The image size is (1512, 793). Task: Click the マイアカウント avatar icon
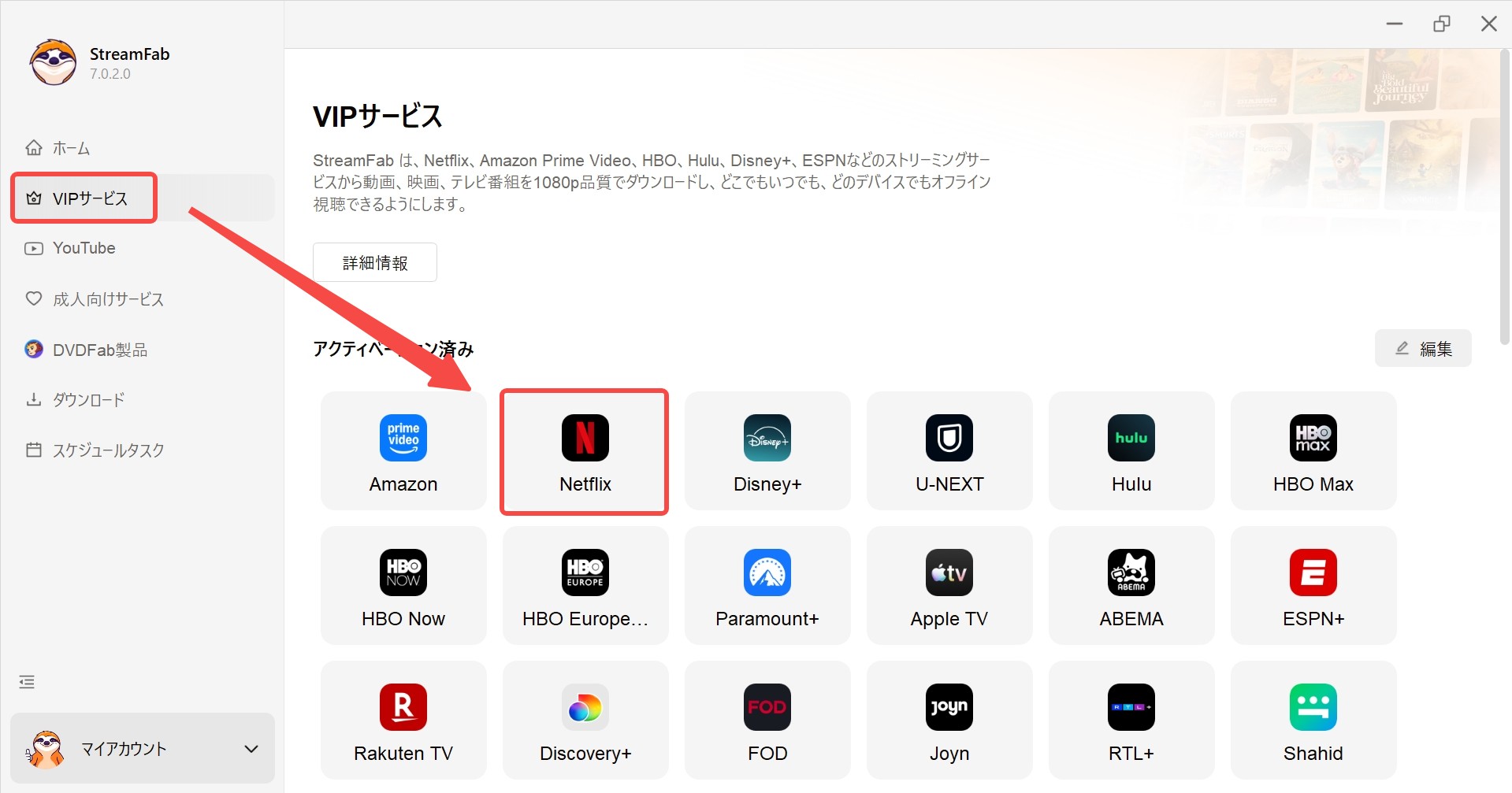pos(45,749)
